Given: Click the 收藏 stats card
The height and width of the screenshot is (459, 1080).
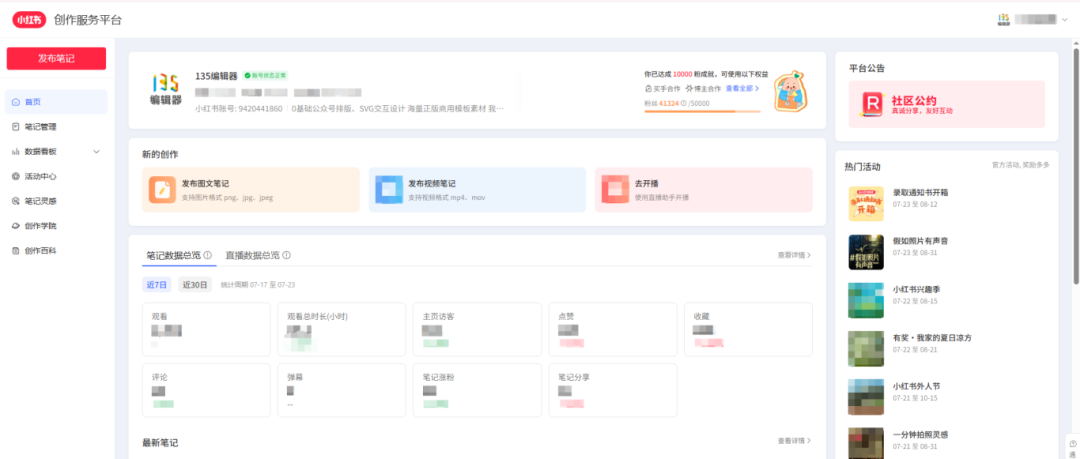Looking at the screenshot, I should coord(748,329).
